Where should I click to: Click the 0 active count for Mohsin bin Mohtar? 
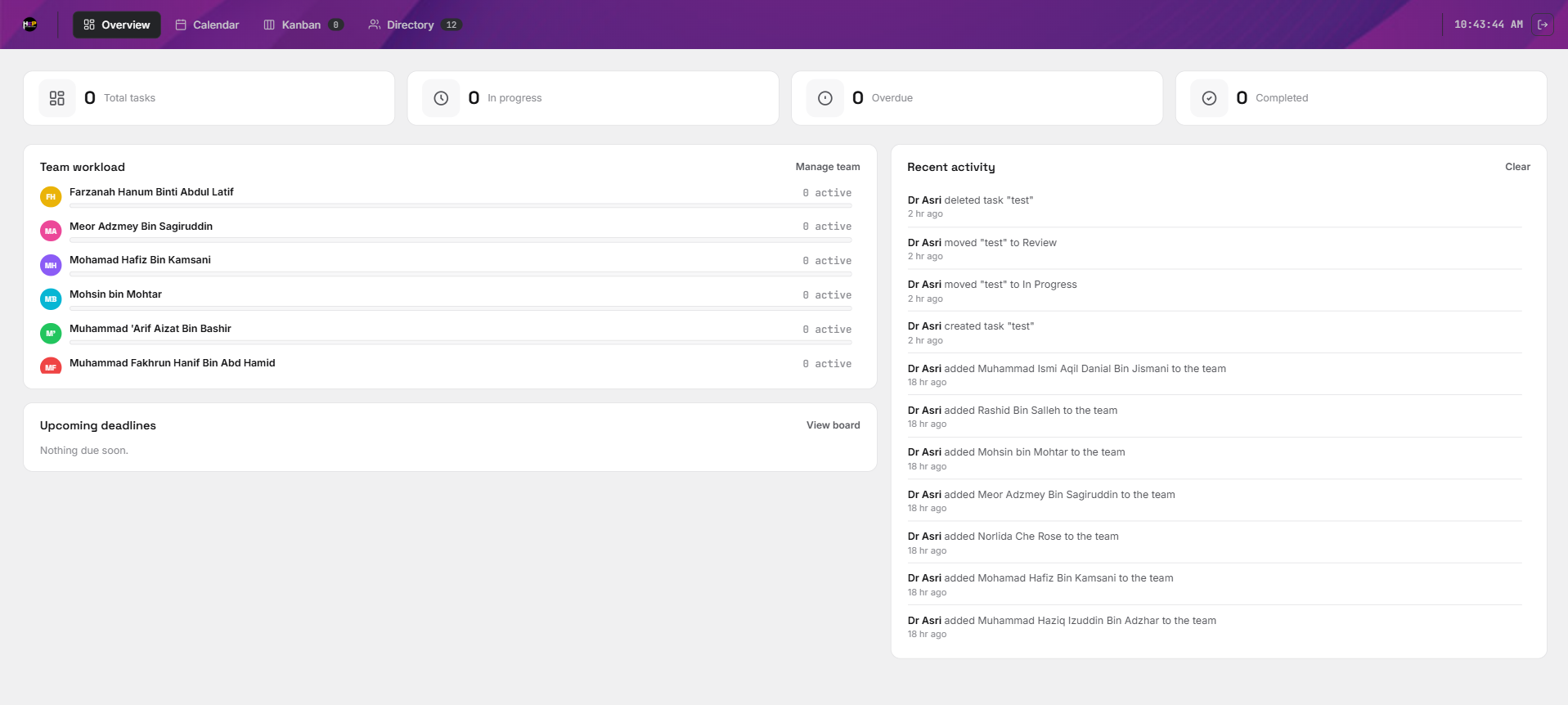coord(827,295)
